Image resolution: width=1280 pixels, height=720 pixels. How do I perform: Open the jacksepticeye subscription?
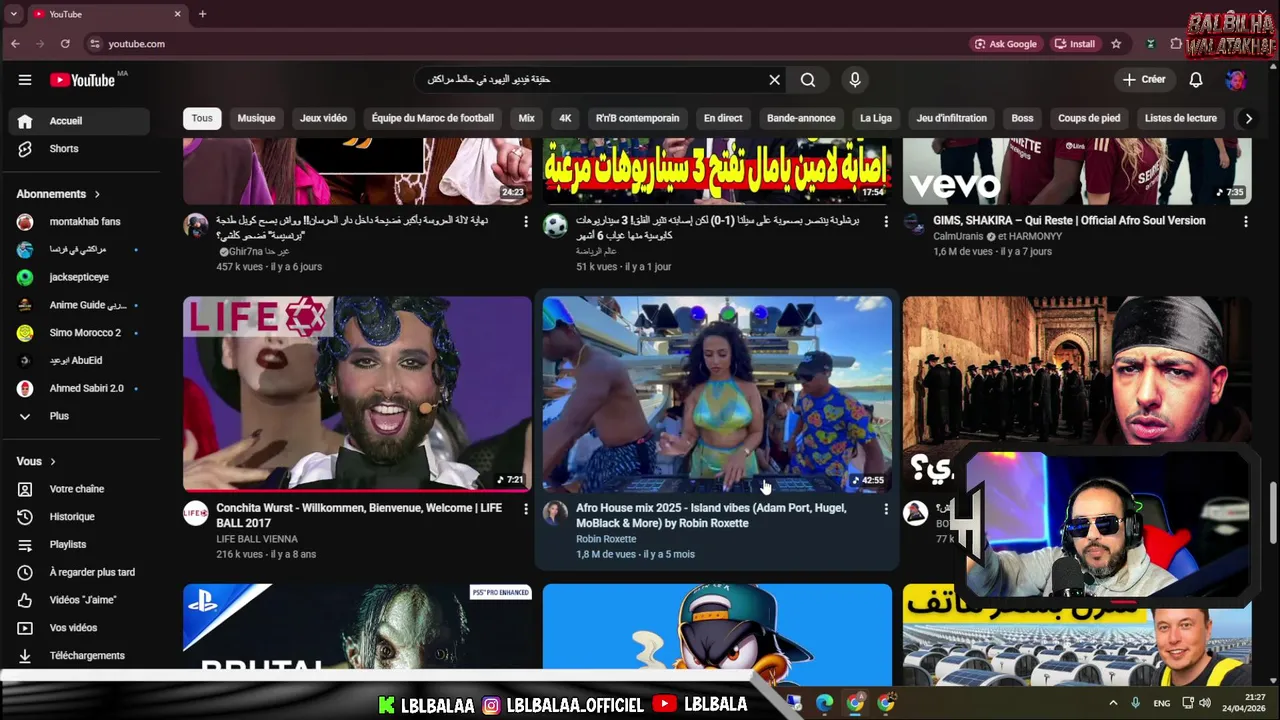79,277
